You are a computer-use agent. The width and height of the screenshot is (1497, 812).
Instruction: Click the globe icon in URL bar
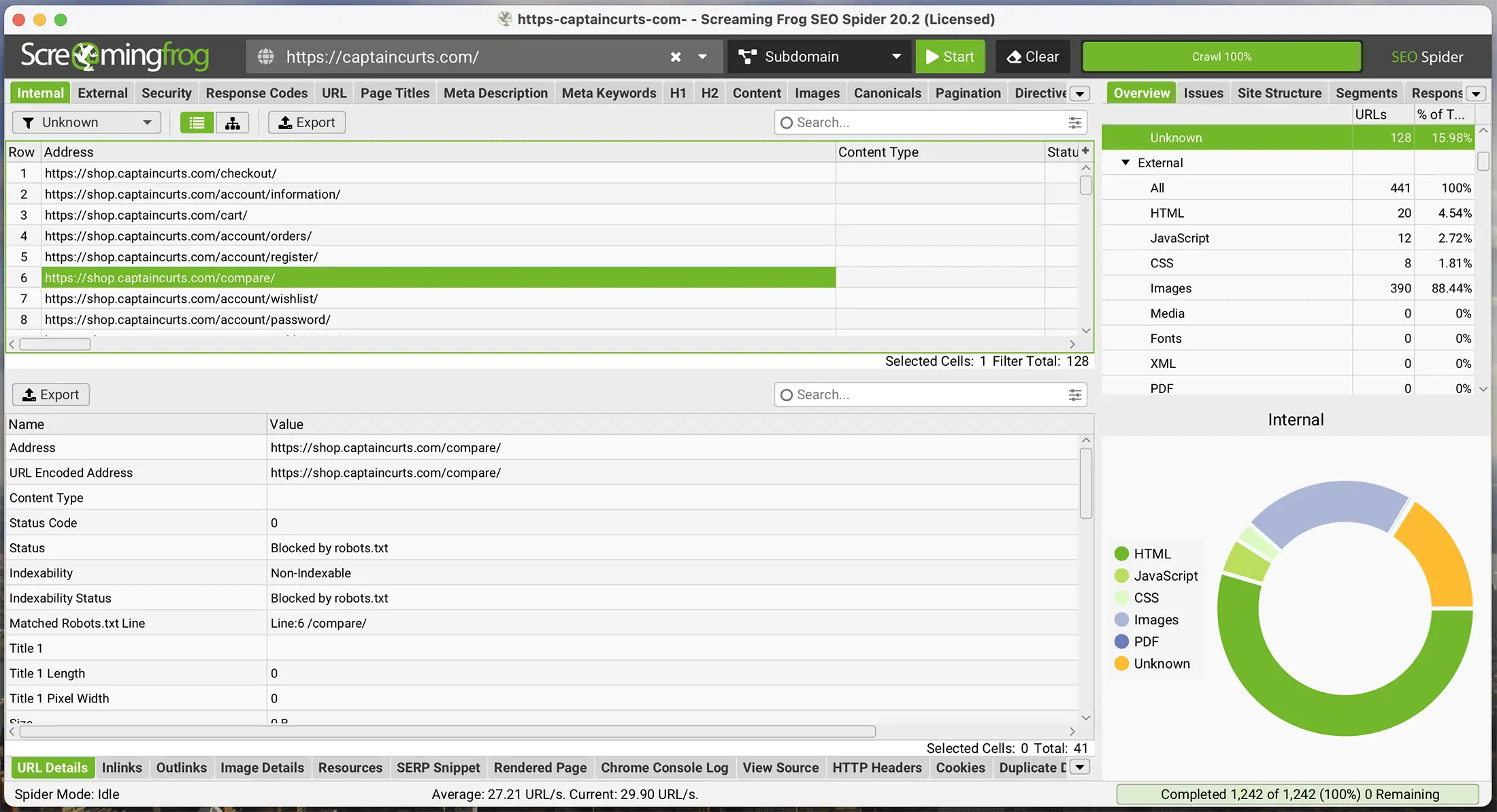pyautogui.click(x=266, y=56)
